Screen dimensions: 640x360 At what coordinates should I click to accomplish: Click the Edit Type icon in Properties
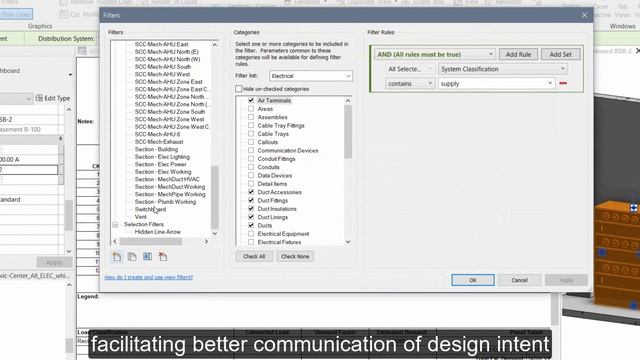click(x=39, y=98)
